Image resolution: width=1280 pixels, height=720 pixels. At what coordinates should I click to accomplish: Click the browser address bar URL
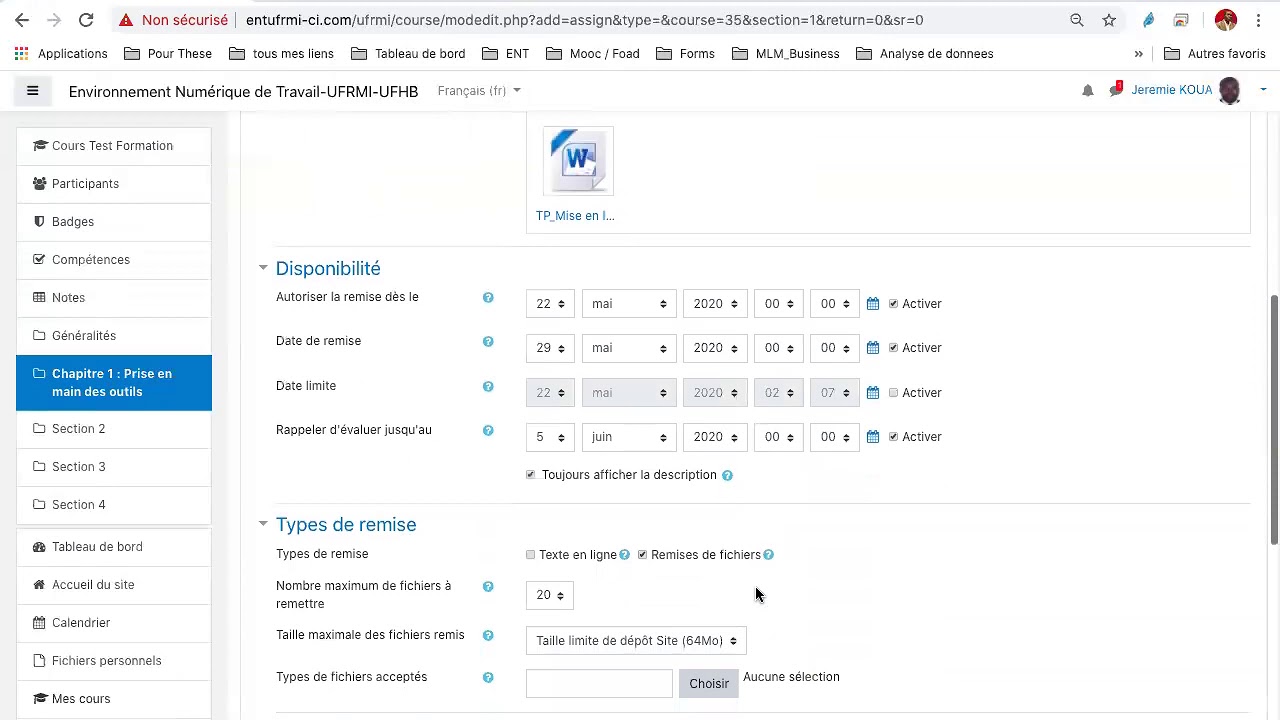click(x=584, y=20)
